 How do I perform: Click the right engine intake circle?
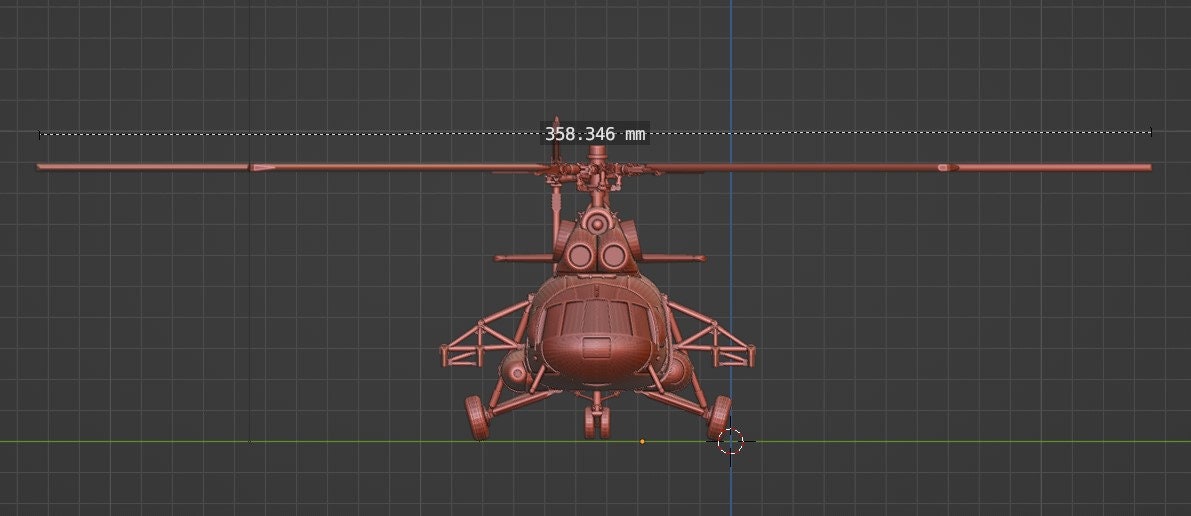pyautogui.click(x=615, y=257)
